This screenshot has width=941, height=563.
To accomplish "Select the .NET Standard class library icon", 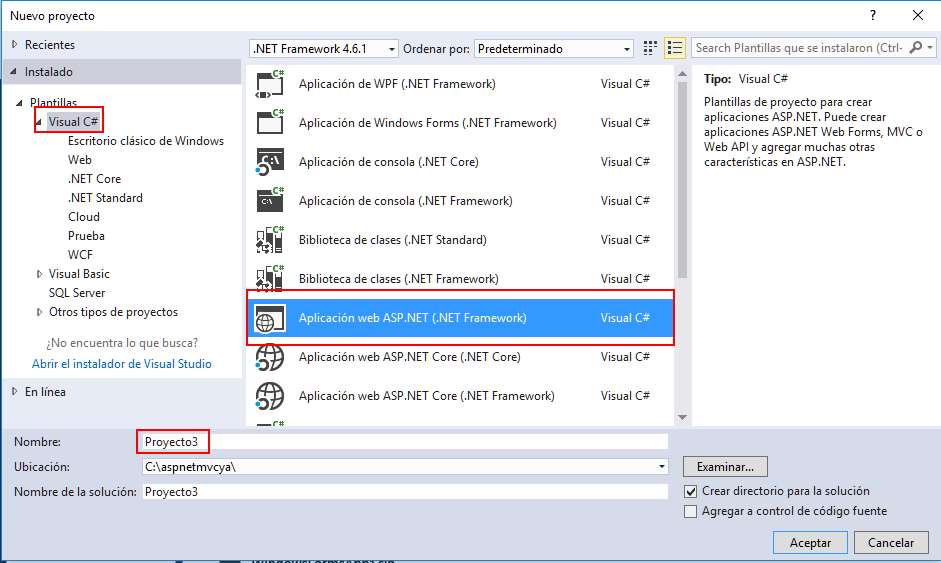I will click(x=270, y=240).
